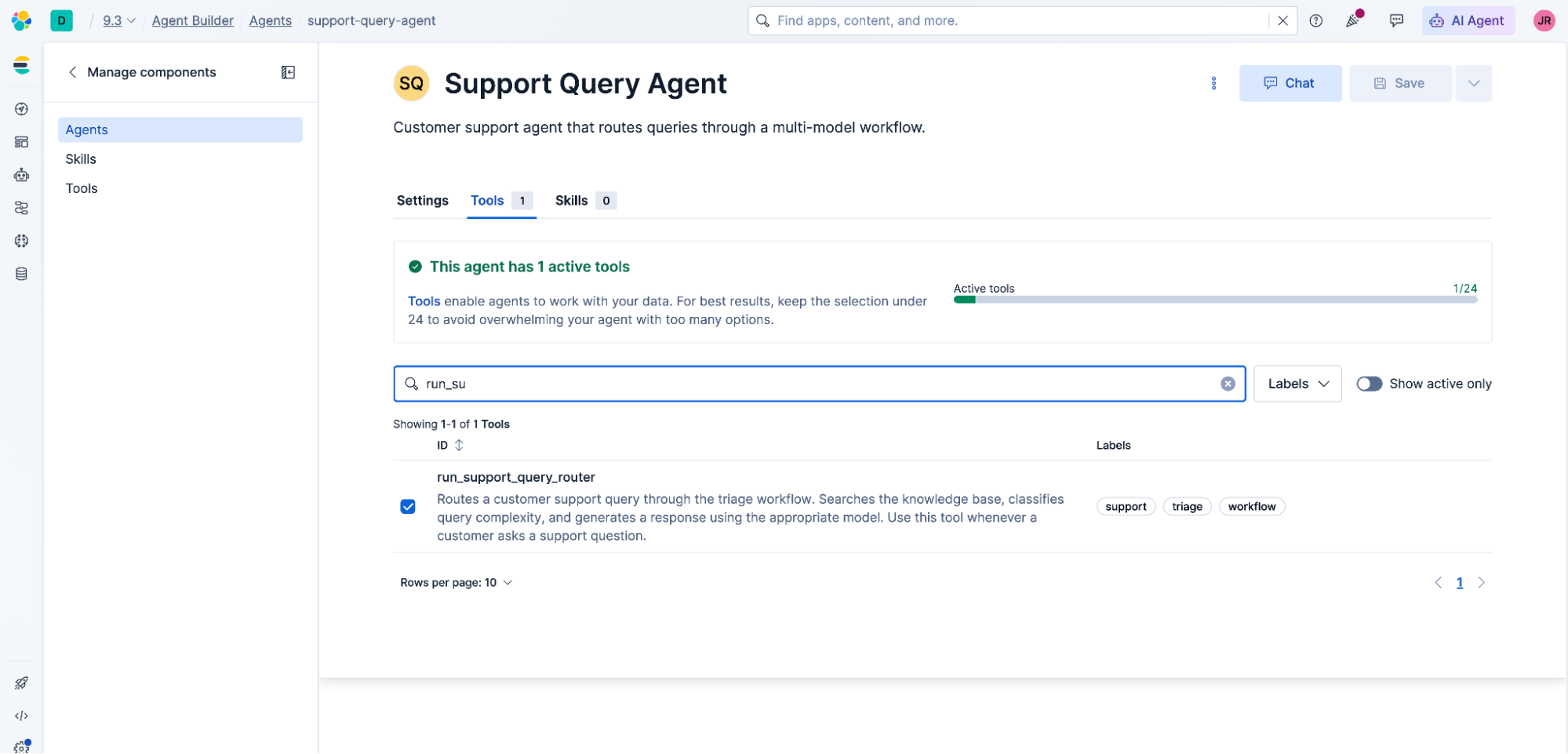Screen dimensions: 1568x754
Task: Sort the tools table by ID
Action: pyautogui.click(x=450, y=446)
